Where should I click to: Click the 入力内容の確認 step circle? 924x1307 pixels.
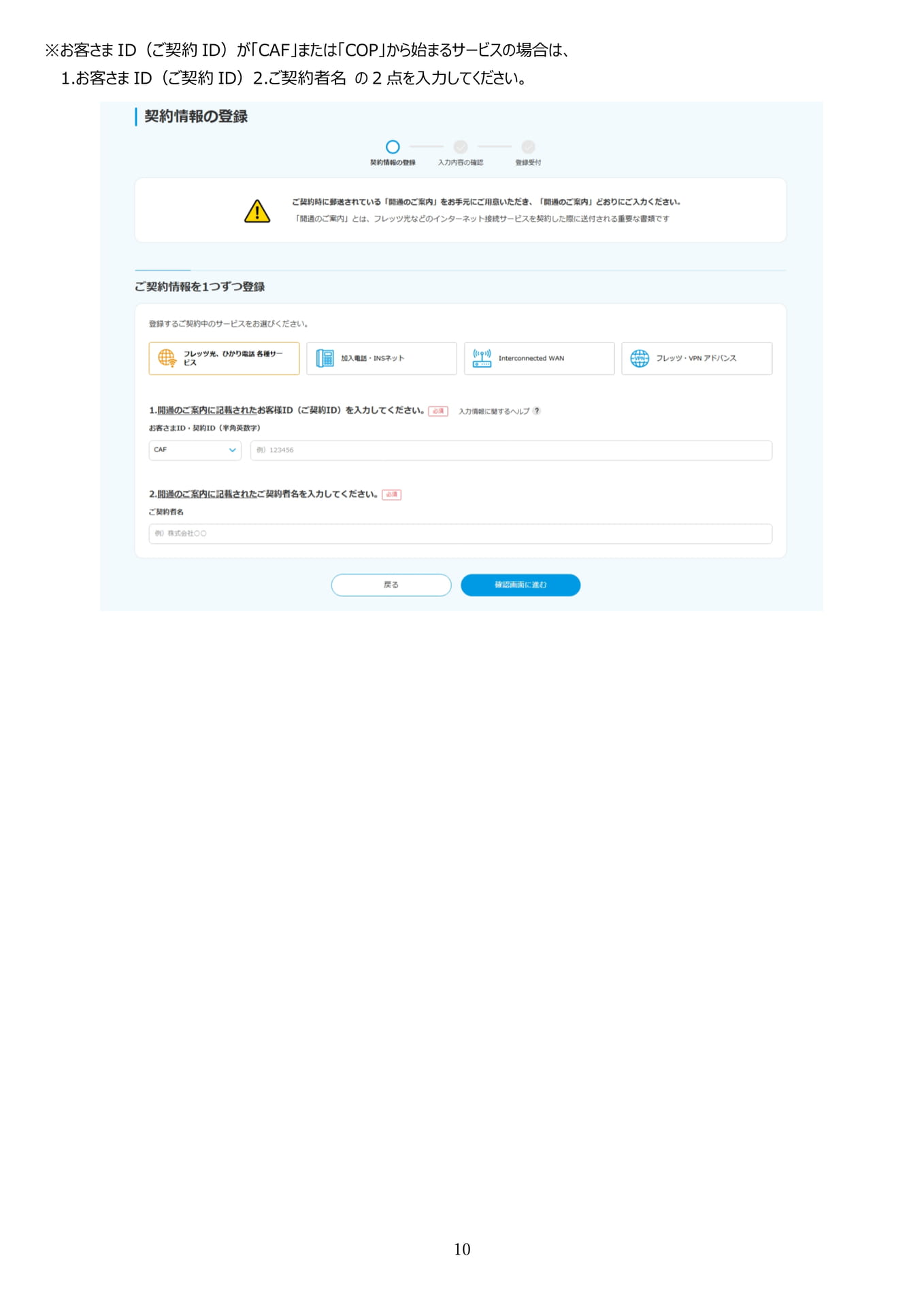coord(461,147)
